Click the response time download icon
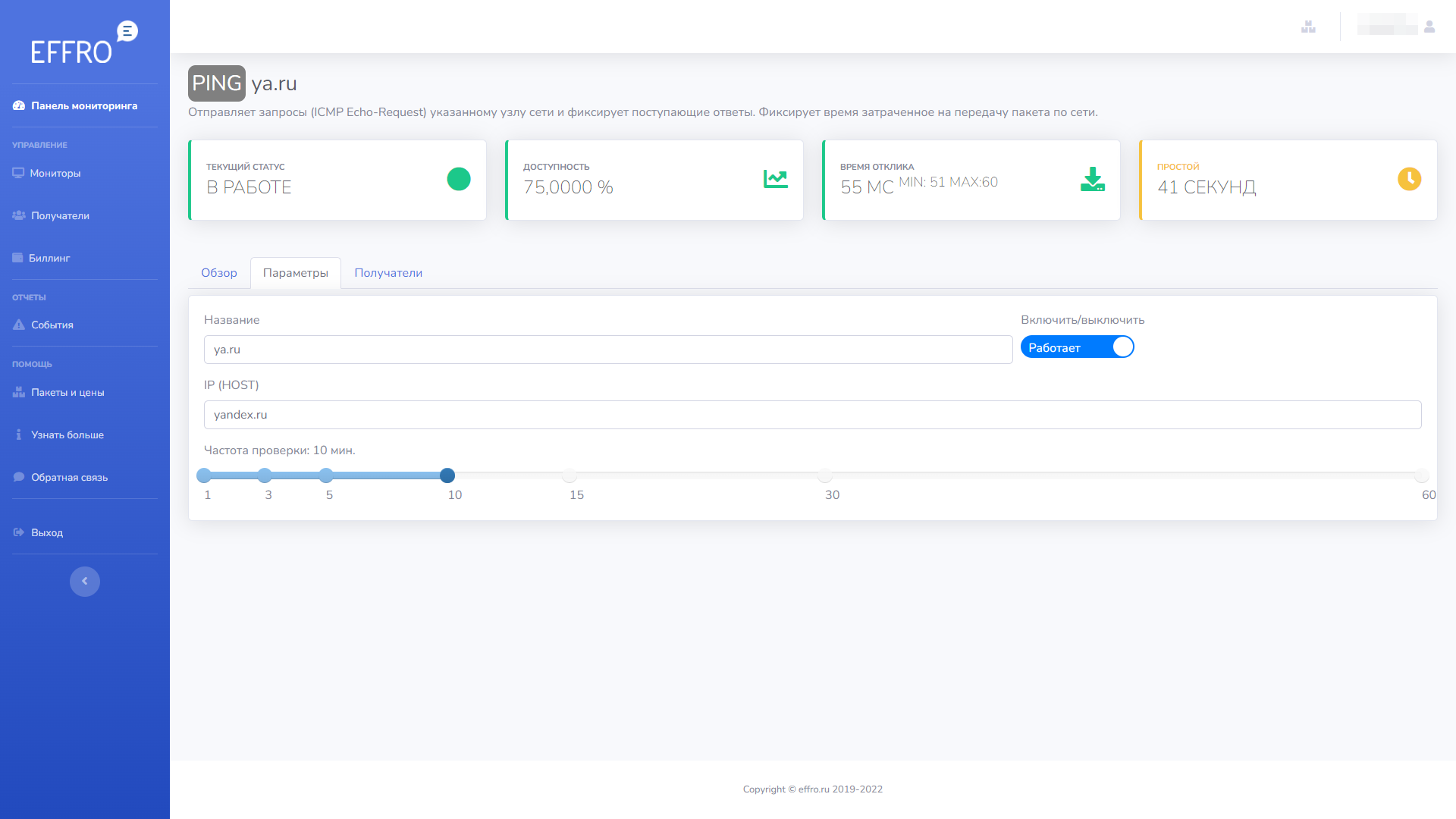1456x819 pixels. pos(1092,179)
